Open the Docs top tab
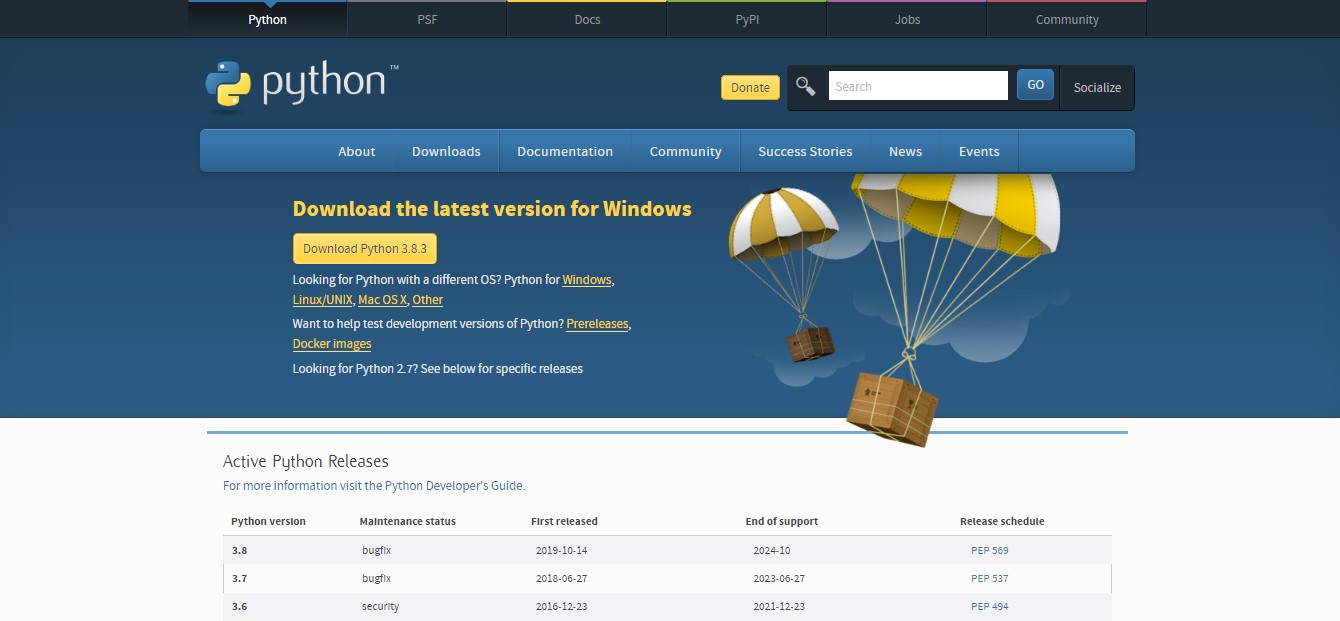 click(x=587, y=19)
